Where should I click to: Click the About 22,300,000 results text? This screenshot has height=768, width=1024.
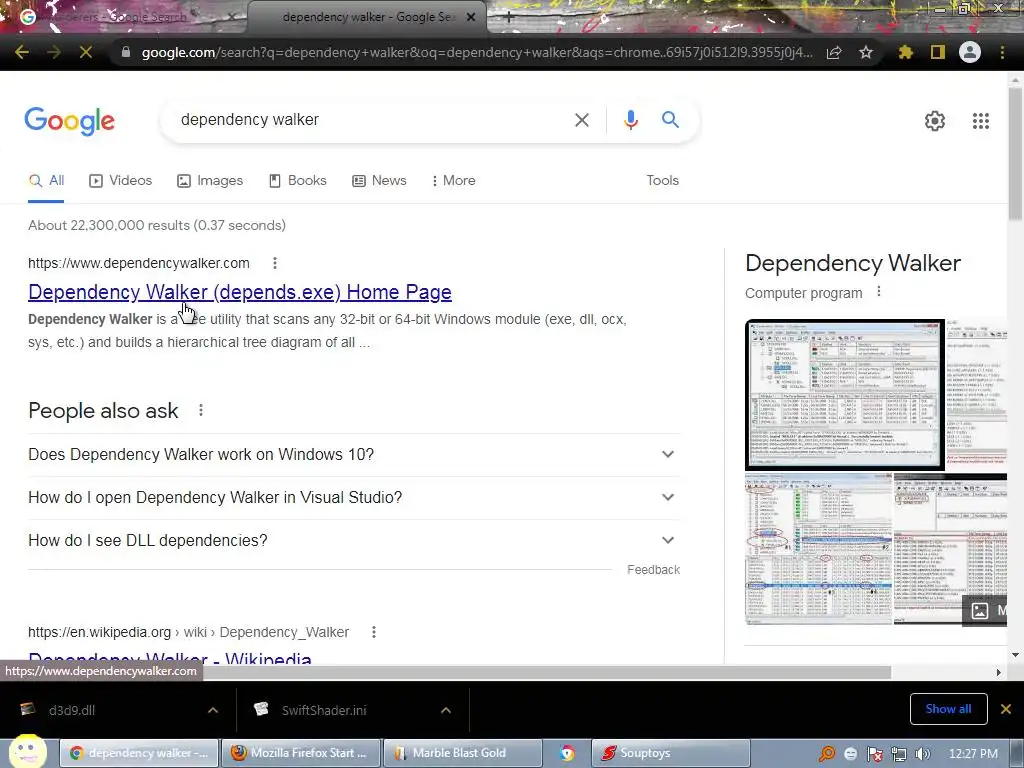(157, 225)
